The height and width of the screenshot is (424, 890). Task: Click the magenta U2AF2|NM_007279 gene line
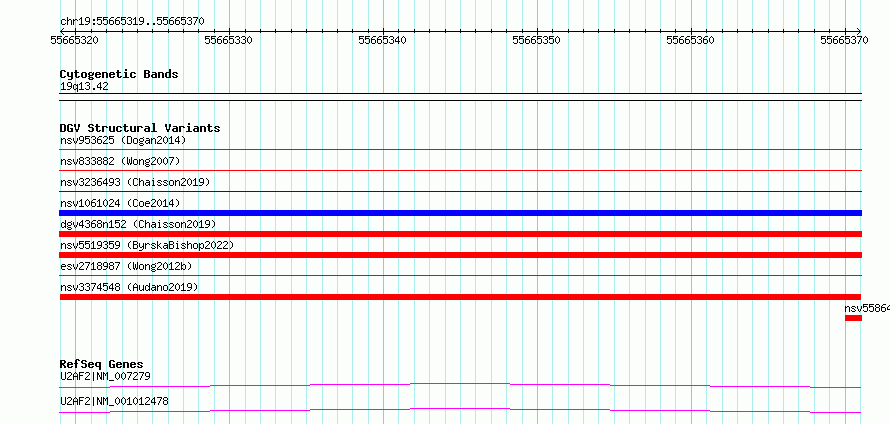click(x=460, y=385)
